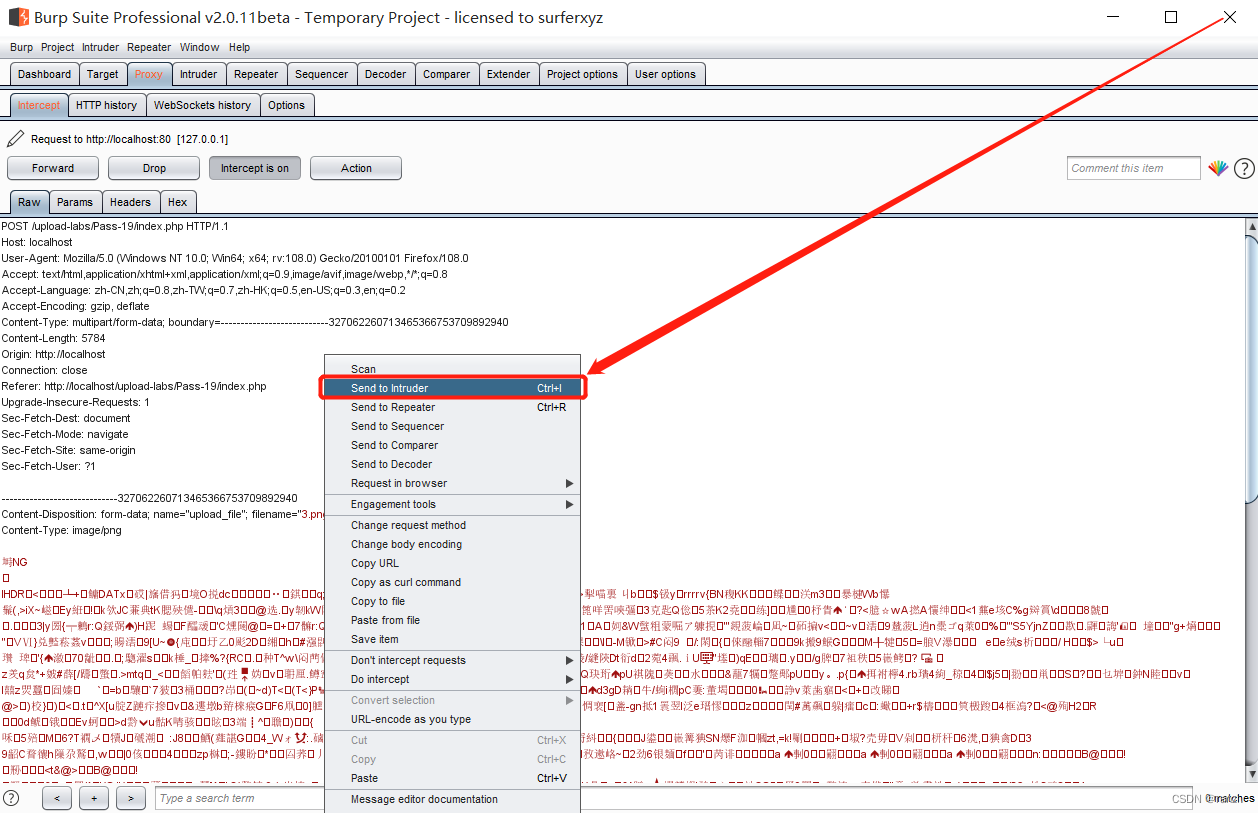Image resolution: width=1258 pixels, height=813 pixels.
Task: Open the highlight color picker icon
Action: (x=1218, y=168)
